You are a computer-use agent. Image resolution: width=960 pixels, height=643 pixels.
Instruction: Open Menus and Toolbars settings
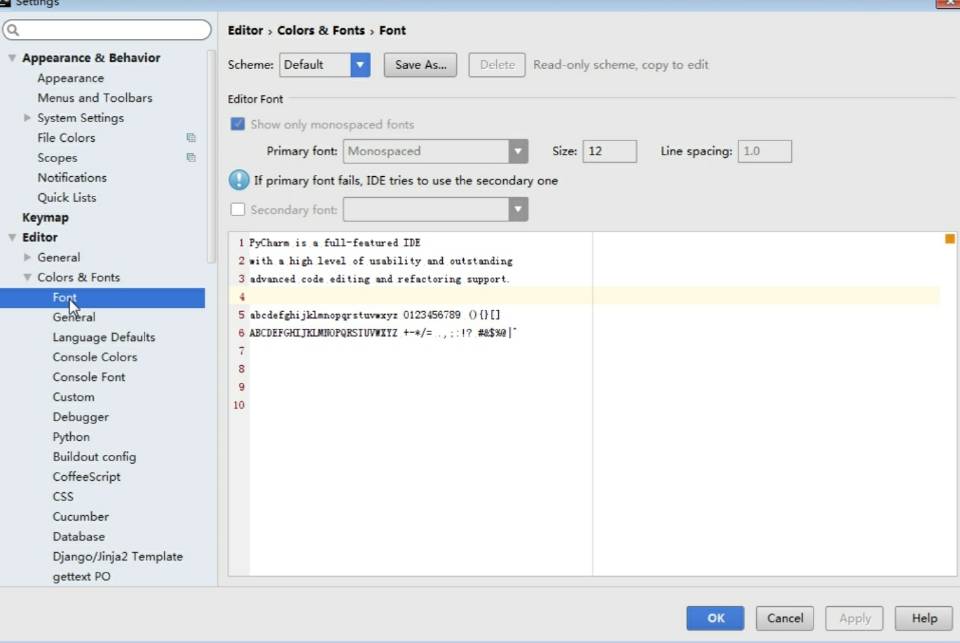click(95, 98)
